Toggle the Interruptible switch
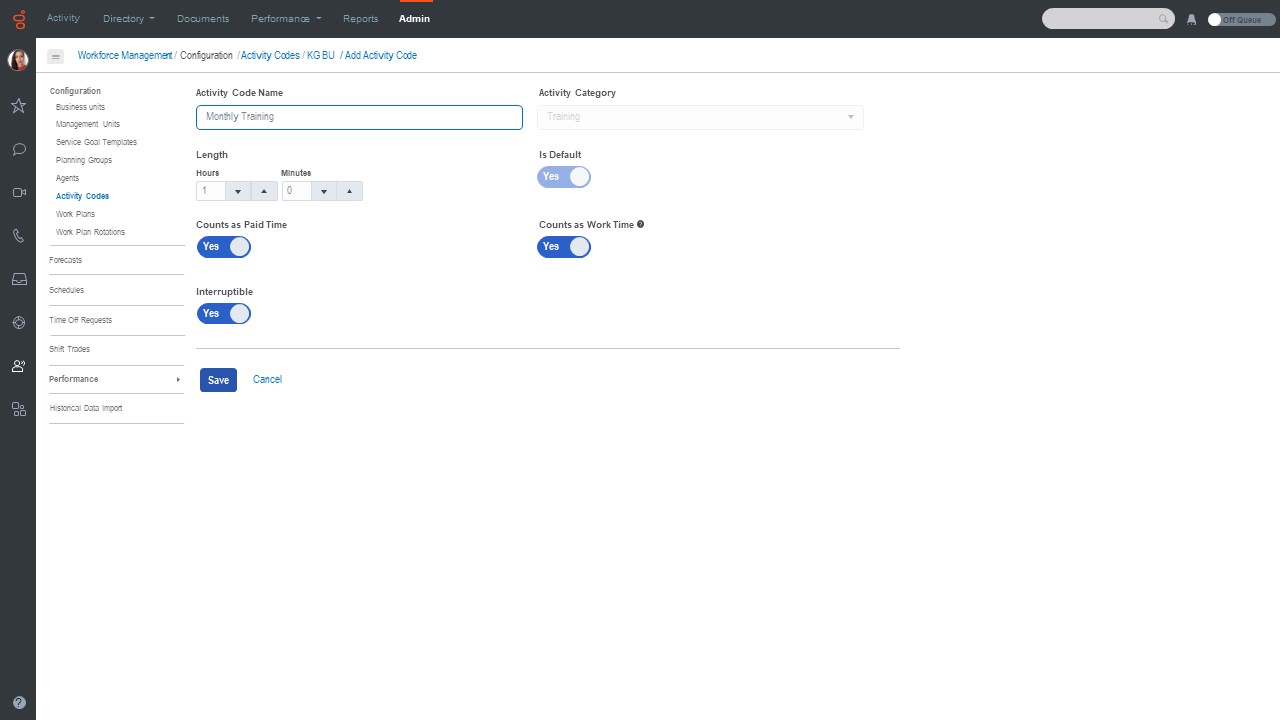This screenshot has width=1280, height=720. (223, 314)
